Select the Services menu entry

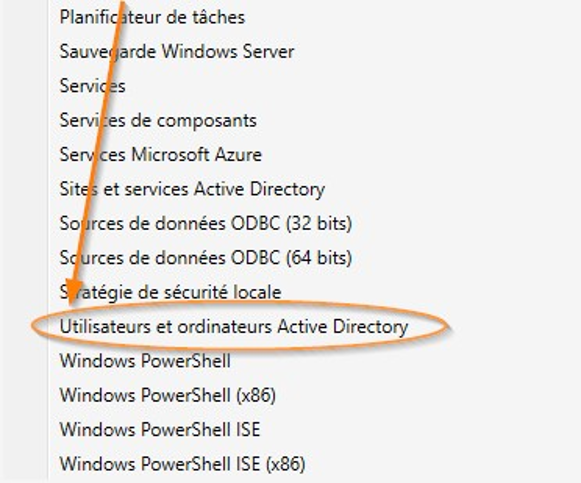coord(93,86)
